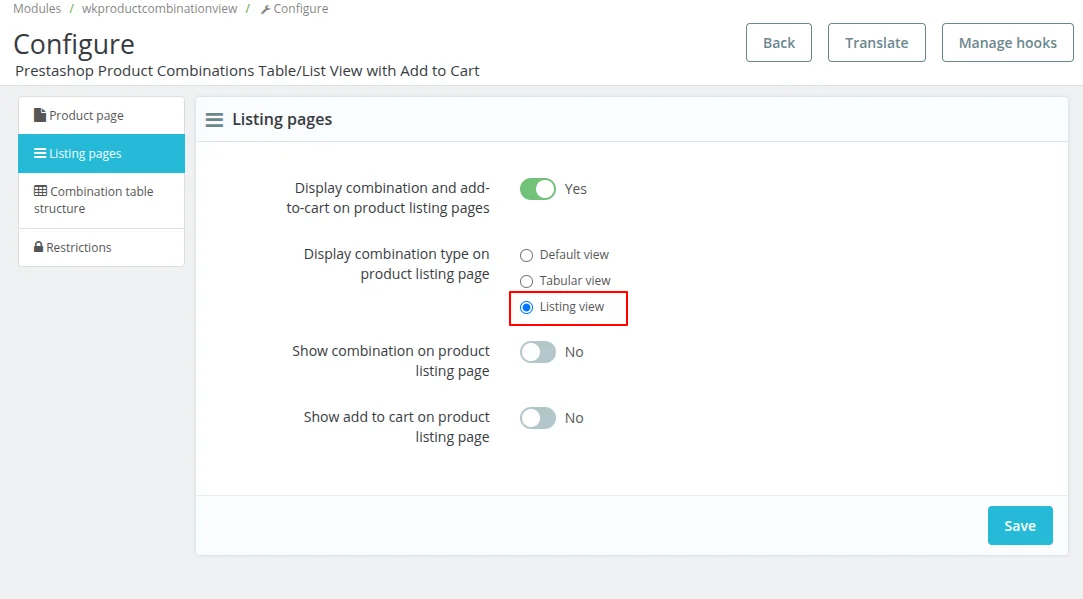The height and width of the screenshot is (599, 1083).
Task: Click the hamburger icon beside Listing pages header
Action: (x=214, y=119)
